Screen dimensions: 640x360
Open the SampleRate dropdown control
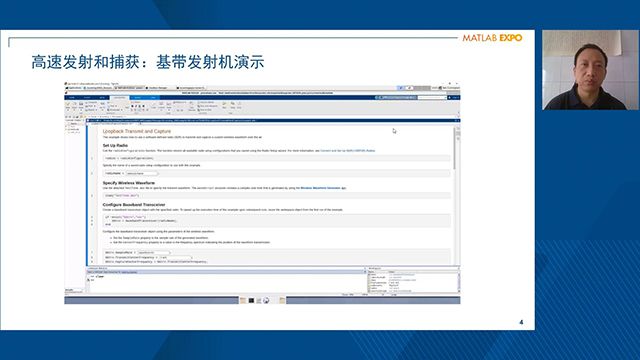pos(153,253)
